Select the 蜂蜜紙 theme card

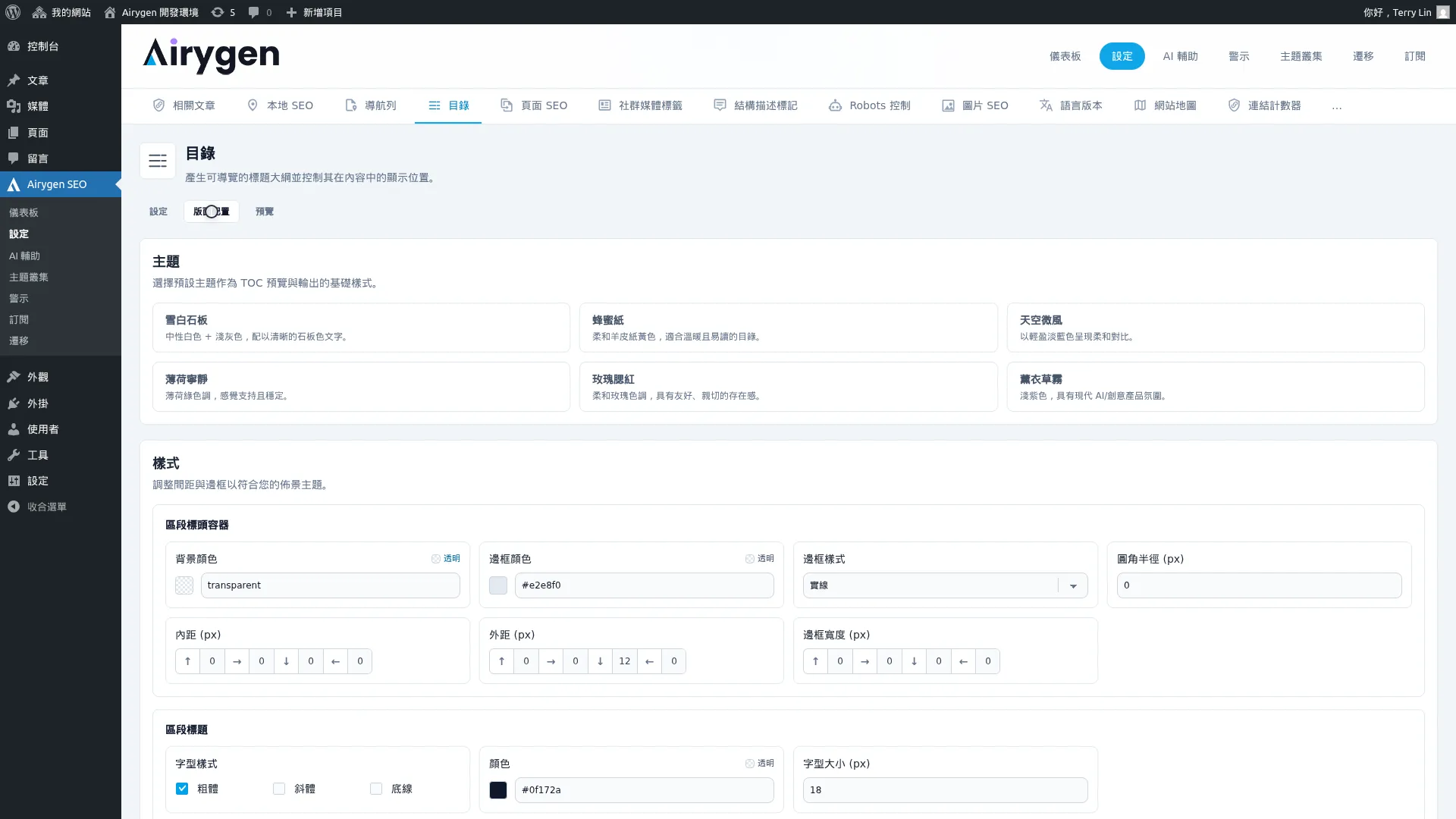pos(788,328)
